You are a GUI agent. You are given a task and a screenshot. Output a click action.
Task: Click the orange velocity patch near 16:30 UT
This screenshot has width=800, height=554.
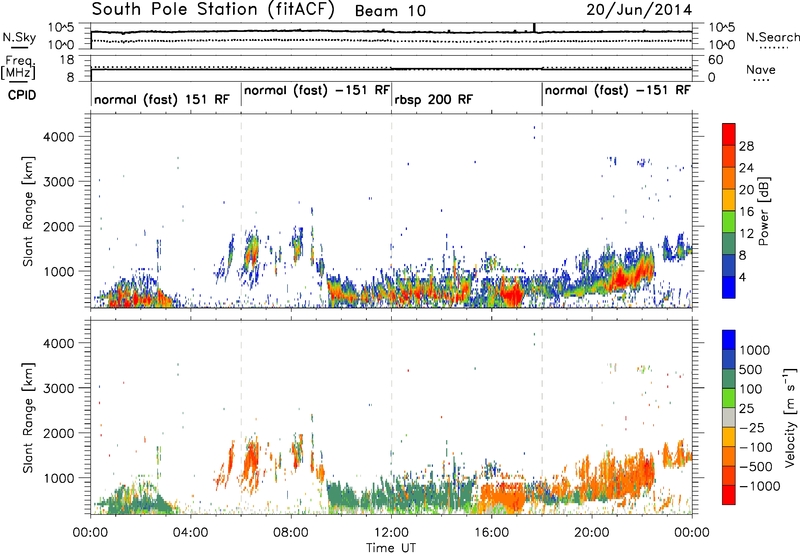503,497
